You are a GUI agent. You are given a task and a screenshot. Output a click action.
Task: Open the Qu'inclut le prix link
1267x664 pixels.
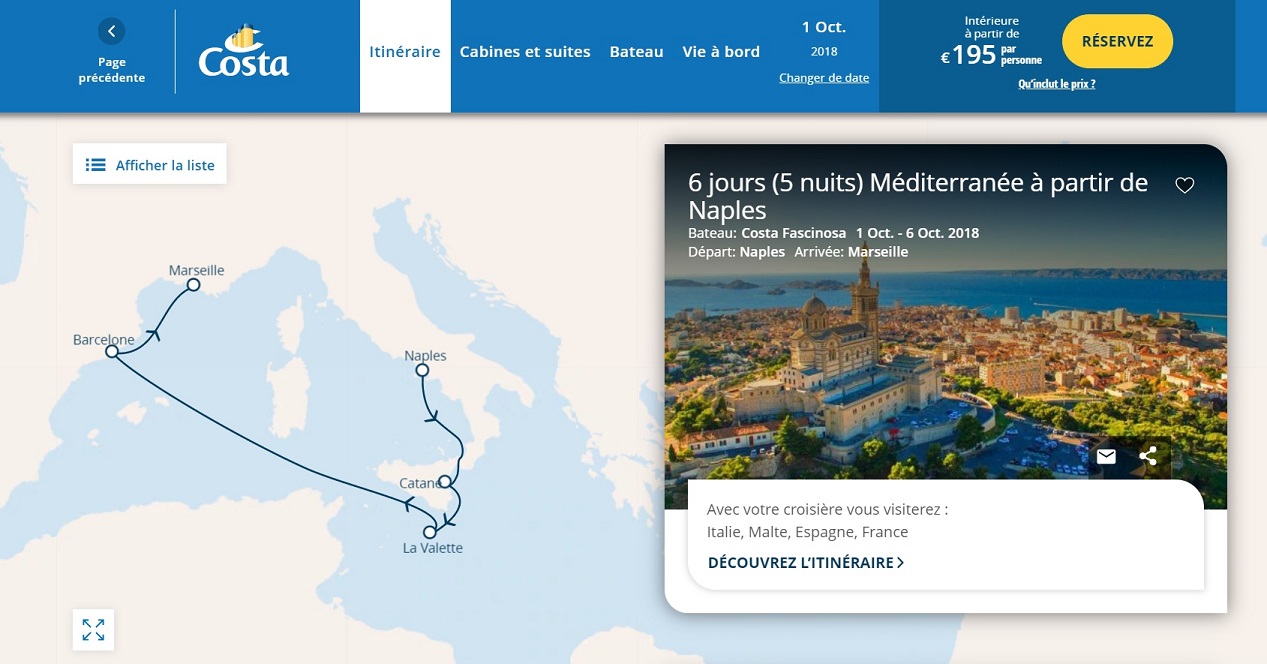(1056, 84)
